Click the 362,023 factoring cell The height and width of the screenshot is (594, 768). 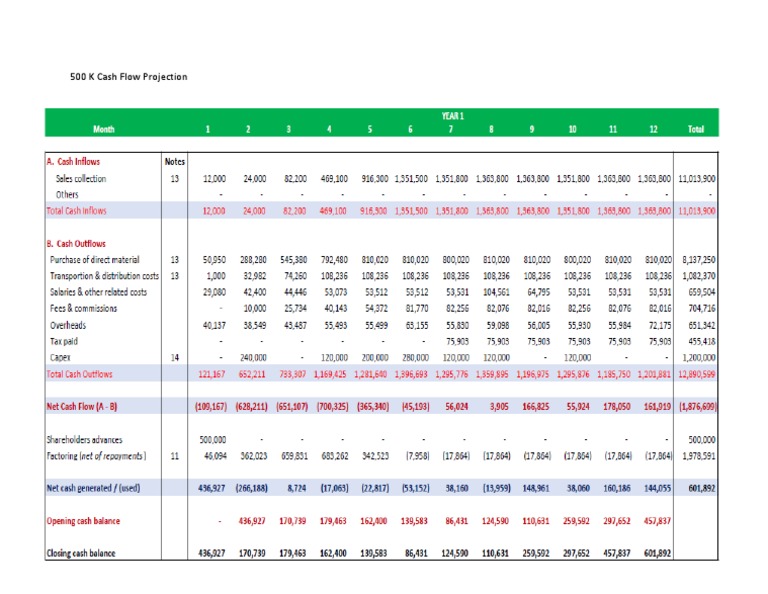254,456
